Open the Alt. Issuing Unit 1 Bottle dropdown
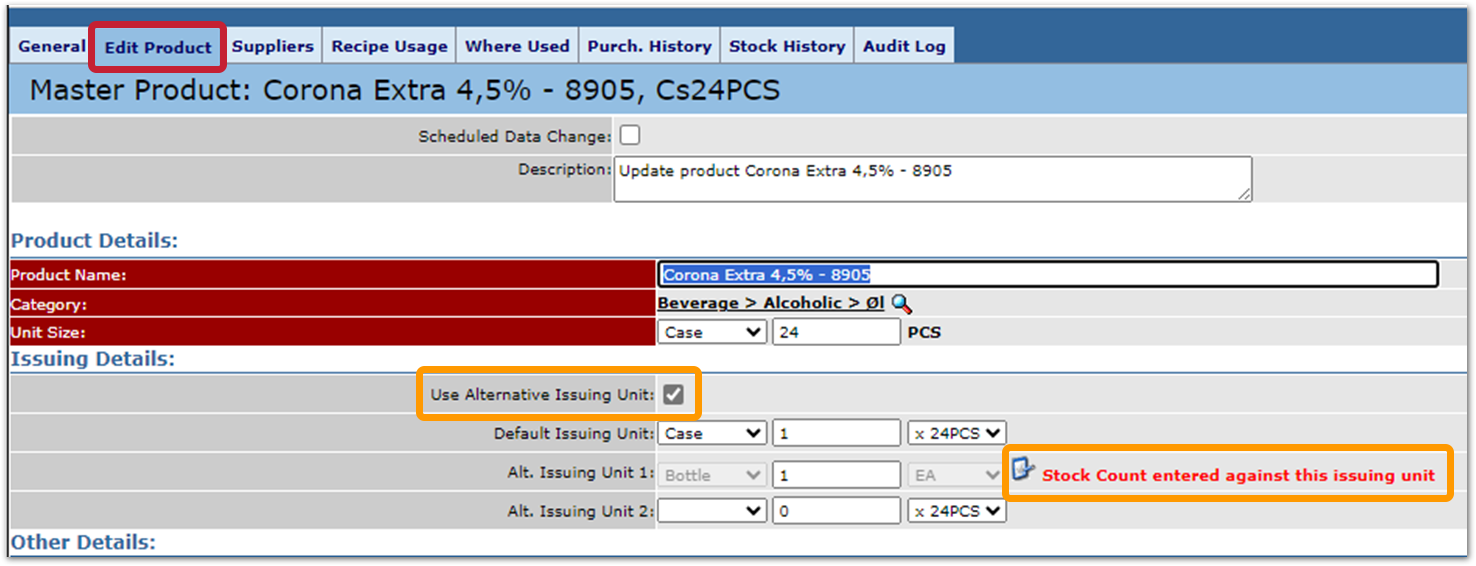The width and height of the screenshot is (1476, 566). point(712,475)
